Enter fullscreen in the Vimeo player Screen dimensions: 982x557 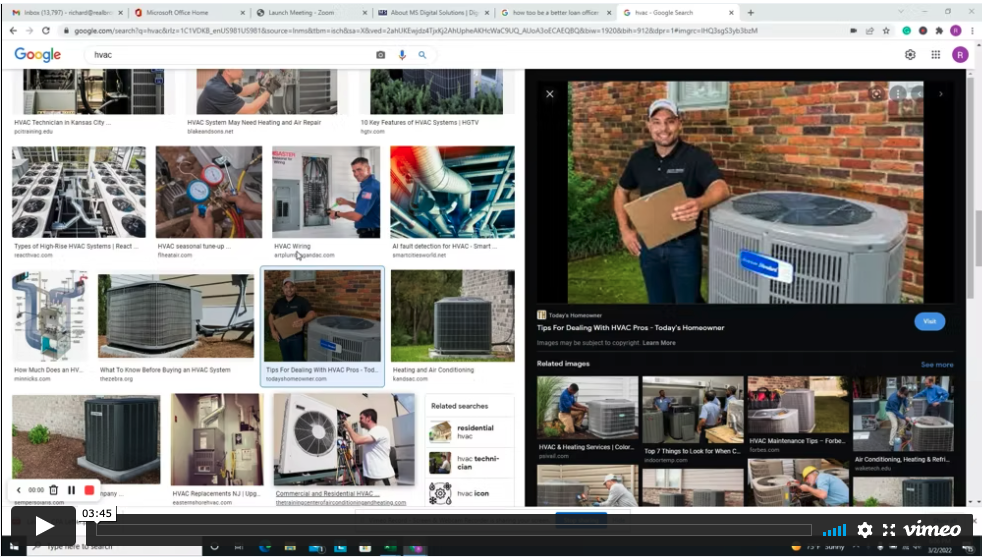coord(888,530)
